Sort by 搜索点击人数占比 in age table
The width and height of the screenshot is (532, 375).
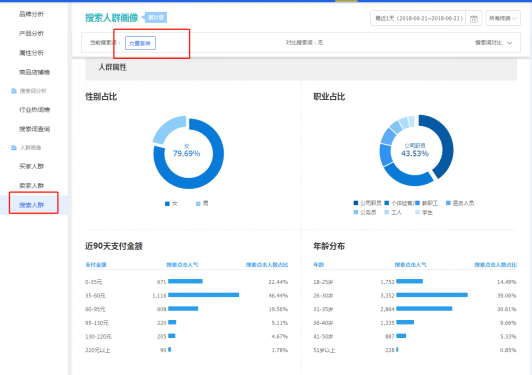click(x=496, y=265)
